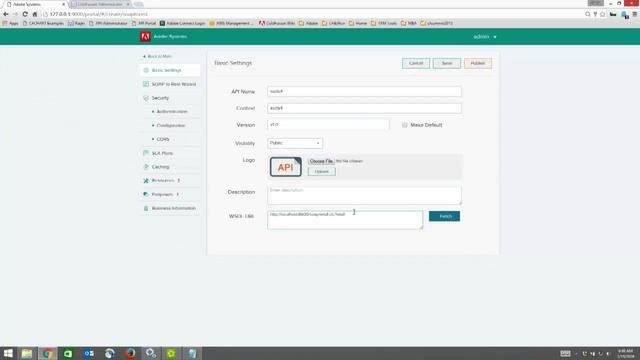Click the Context input field

coord(364,108)
